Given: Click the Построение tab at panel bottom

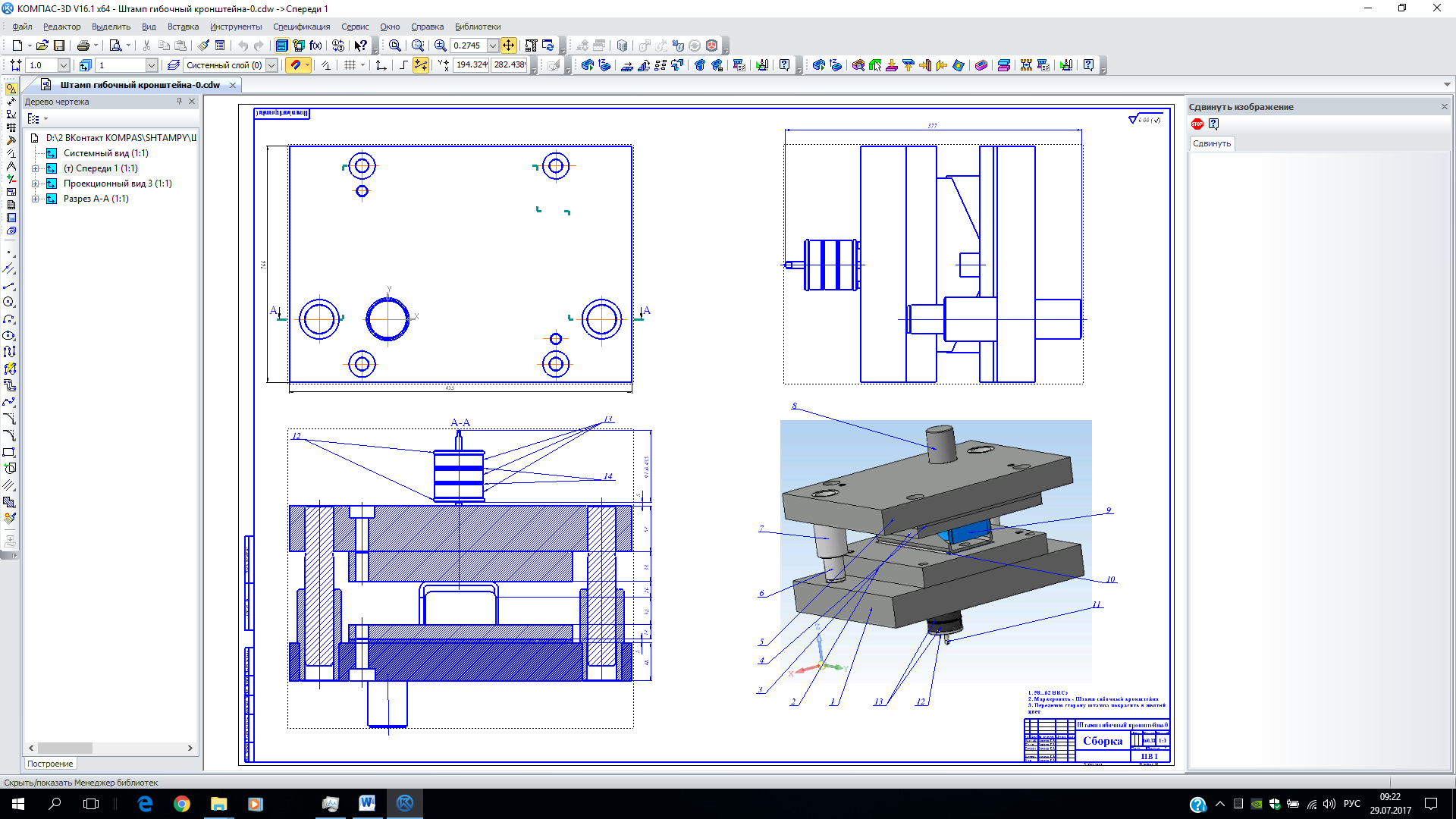Looking at the screenshot, I should 50,764.
